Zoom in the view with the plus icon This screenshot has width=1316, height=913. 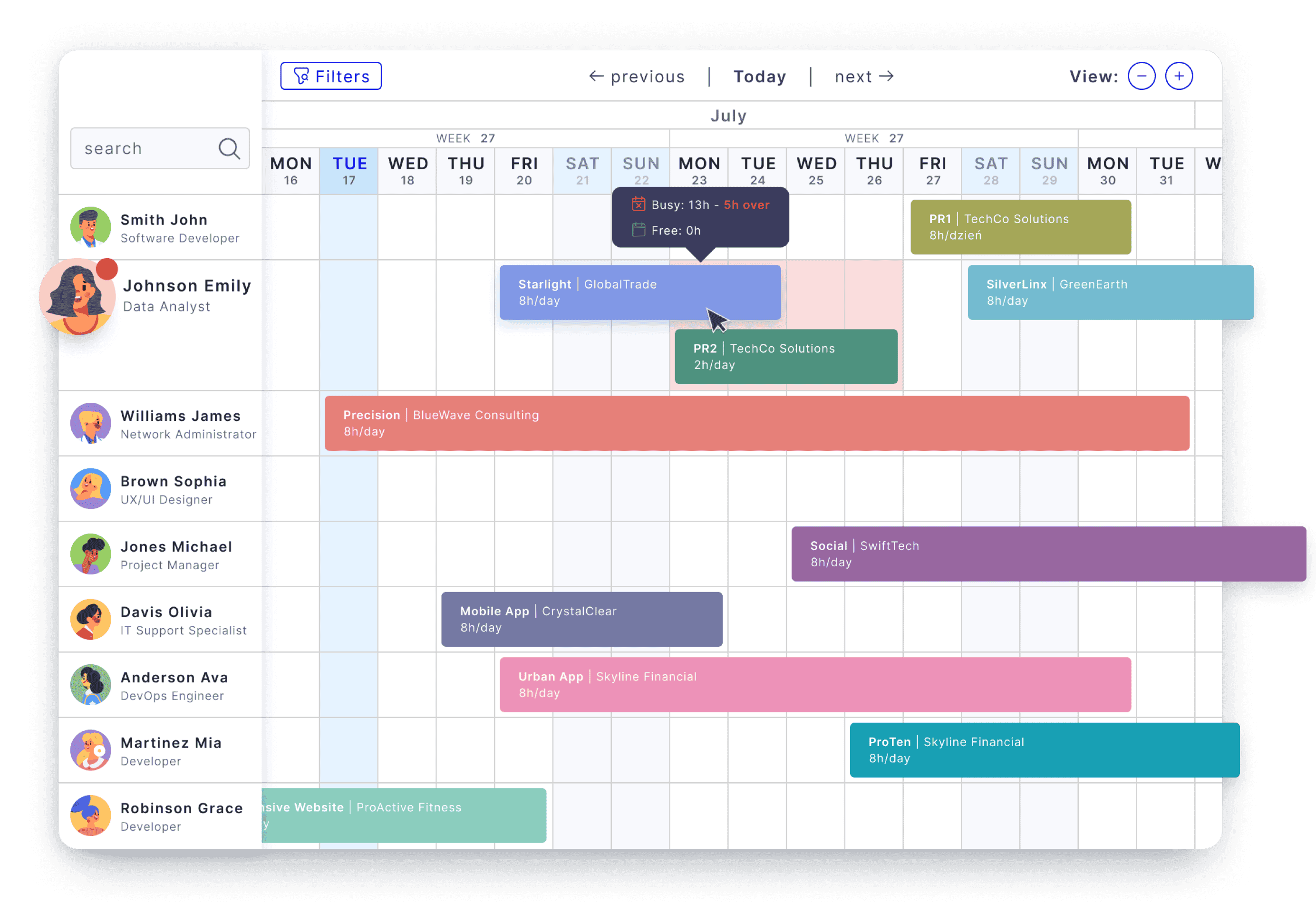coord(1178,75)
